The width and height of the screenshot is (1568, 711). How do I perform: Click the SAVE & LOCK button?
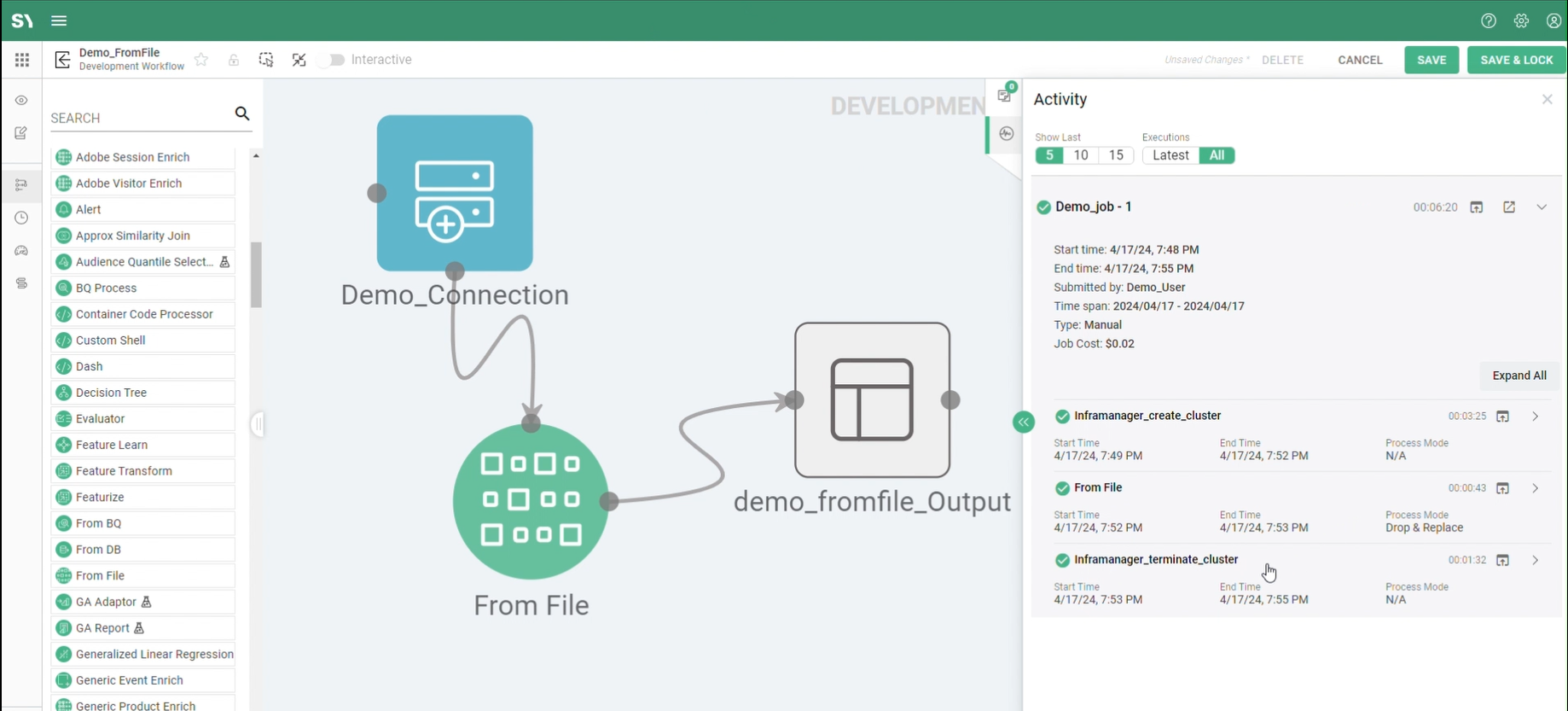click(1516, 60)
